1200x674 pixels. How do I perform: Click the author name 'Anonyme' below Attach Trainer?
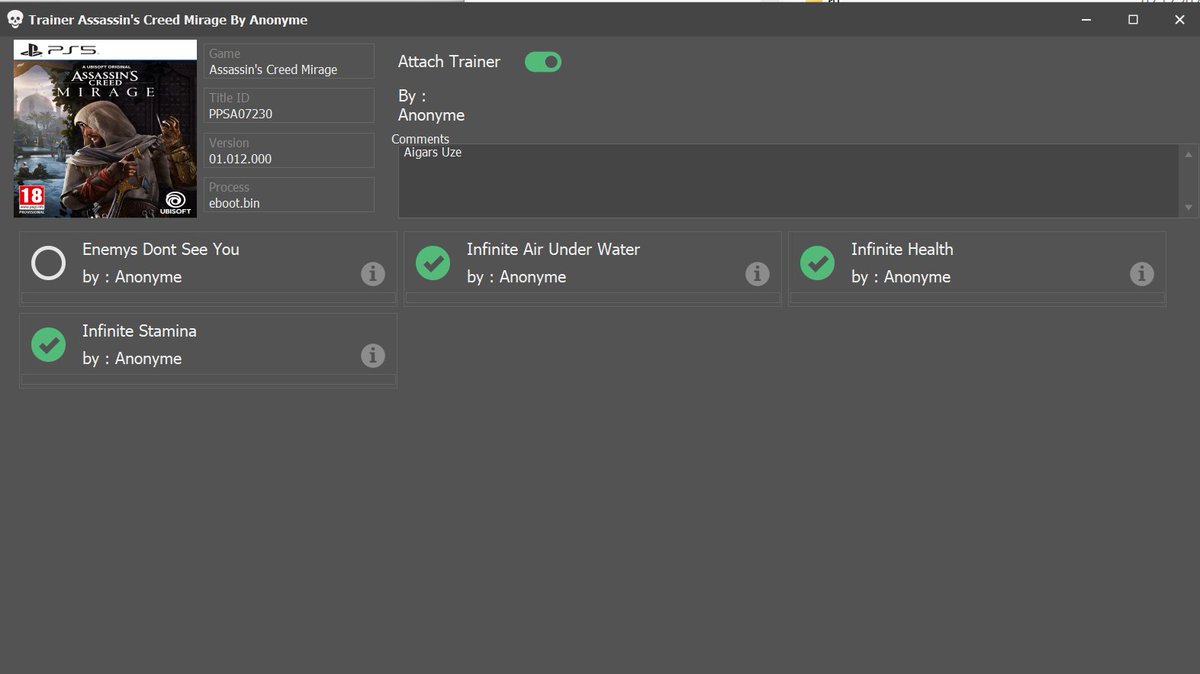(x=431, y=115)
